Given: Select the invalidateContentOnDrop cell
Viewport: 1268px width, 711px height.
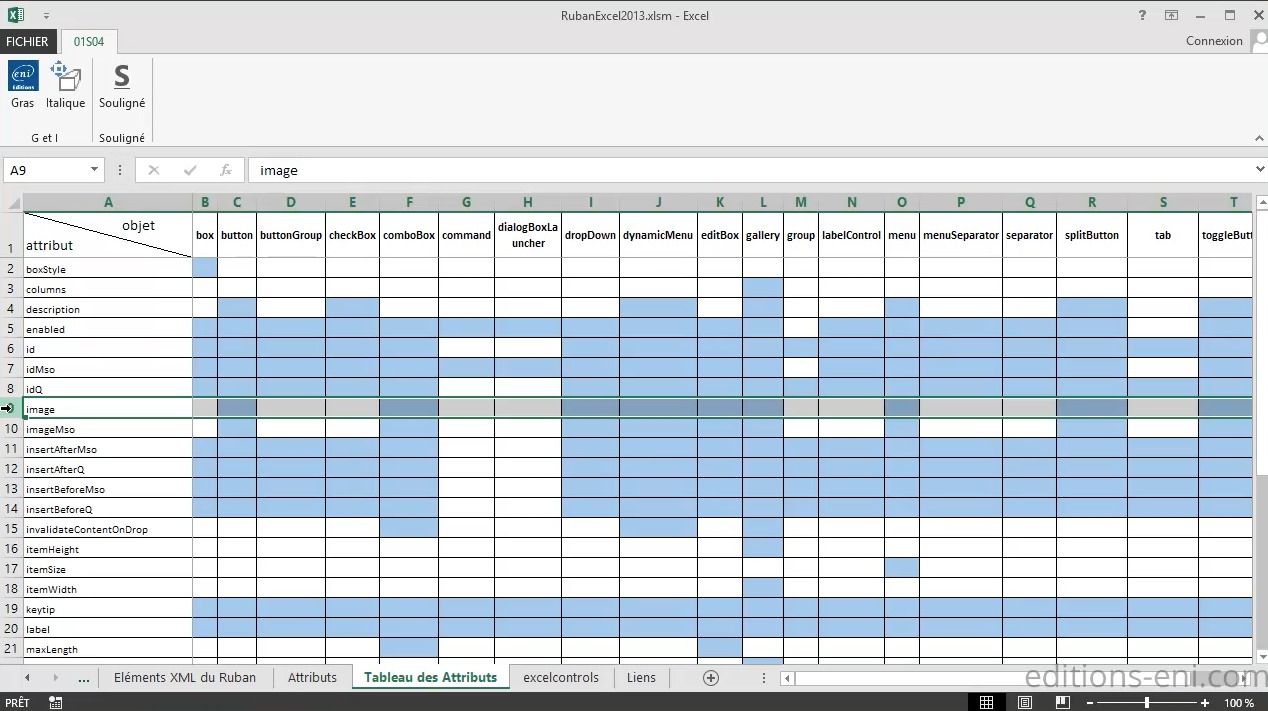Looking at the screenshot, I should pyautogui.click(x=108, y=529).
